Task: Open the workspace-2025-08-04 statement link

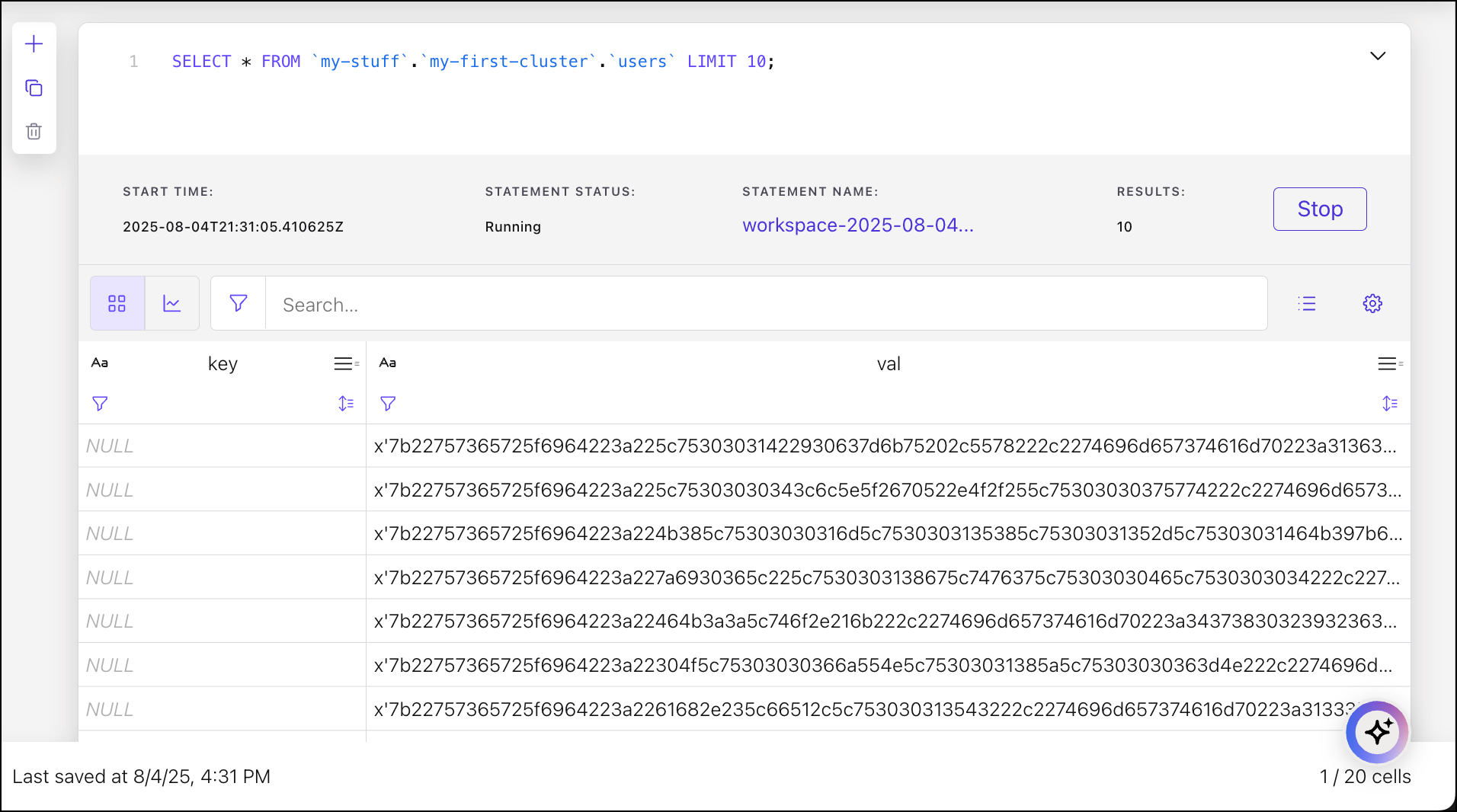Action: (858, 225)
